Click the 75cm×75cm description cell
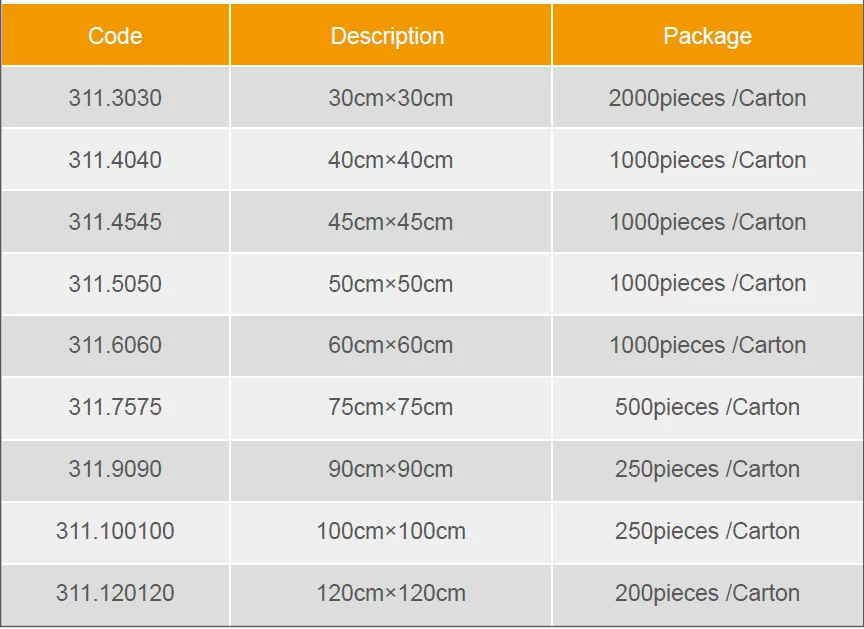Viewport: 864px width, 629px height. point(391,407)
